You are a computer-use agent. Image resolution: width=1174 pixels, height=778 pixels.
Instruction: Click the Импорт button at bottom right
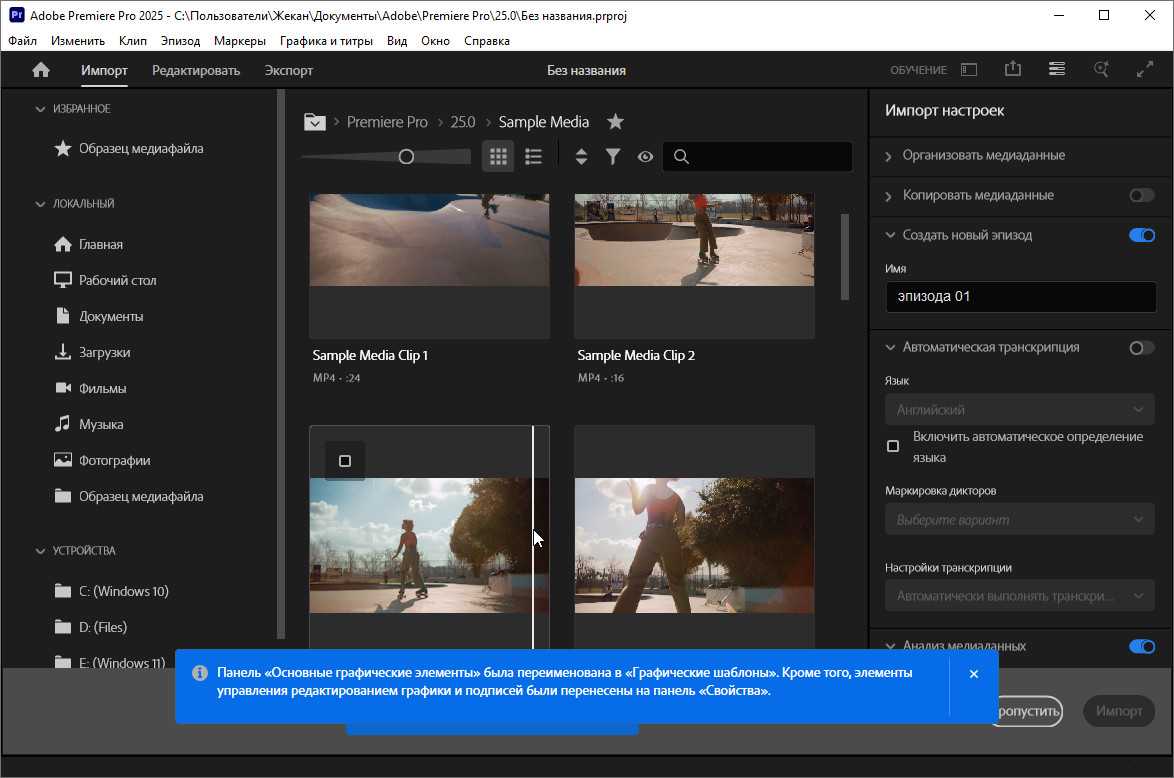coord(1118,711)
